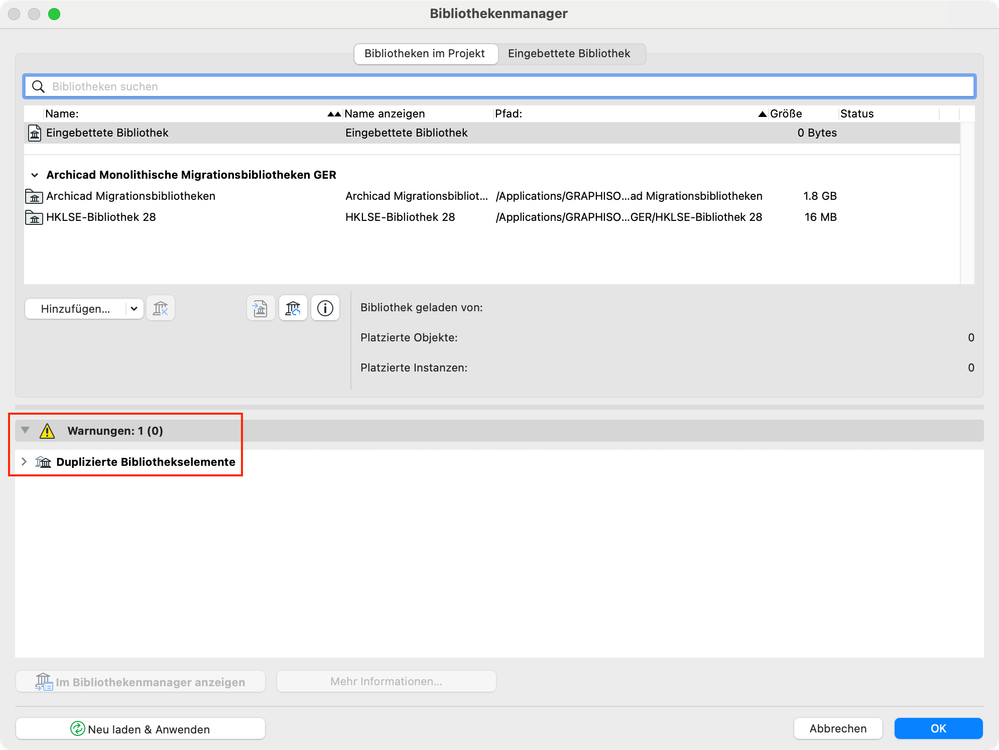
Task: Select Eingebettete Bibliothek in name column
Action: tap(107, 133)
